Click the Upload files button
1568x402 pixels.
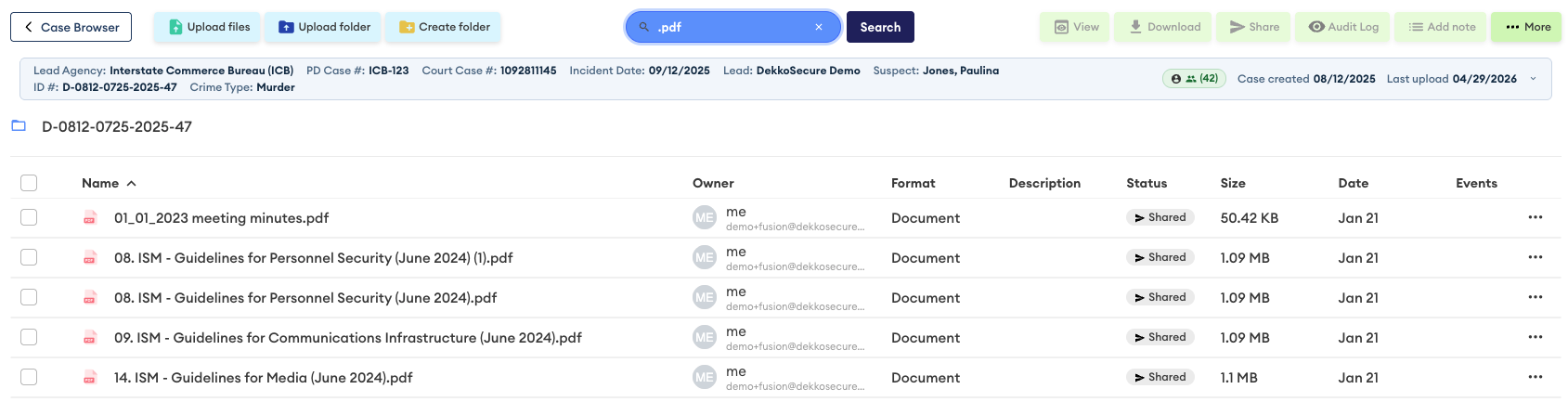209,27
